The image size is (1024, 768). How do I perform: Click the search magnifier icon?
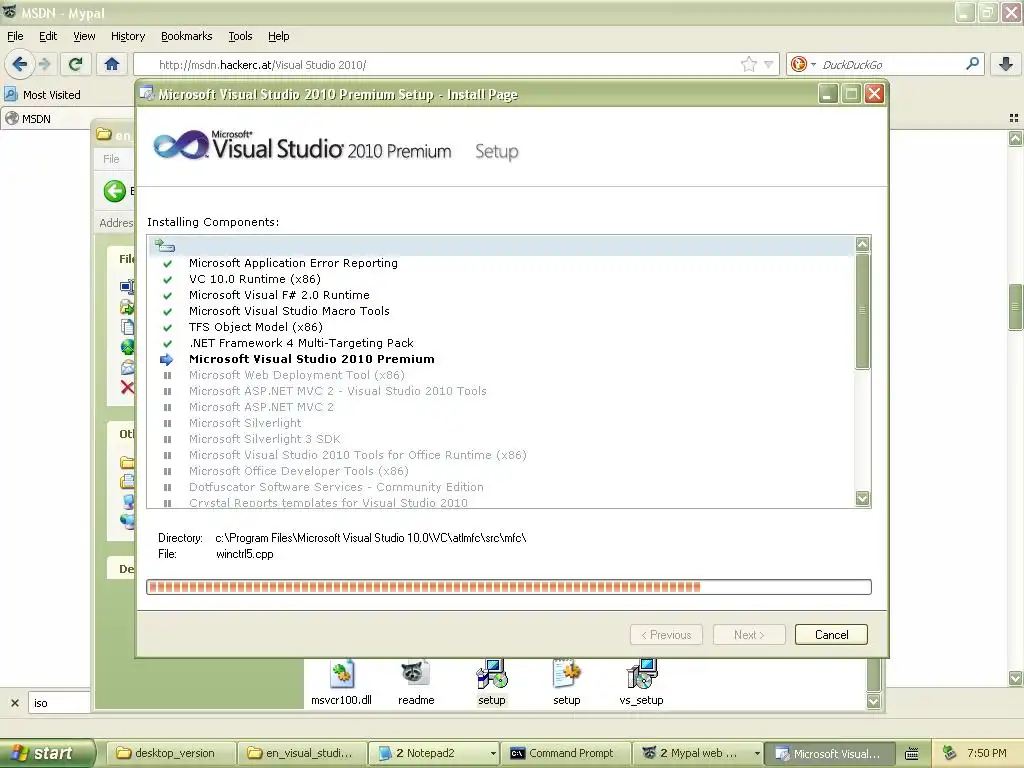coord(972,64)
